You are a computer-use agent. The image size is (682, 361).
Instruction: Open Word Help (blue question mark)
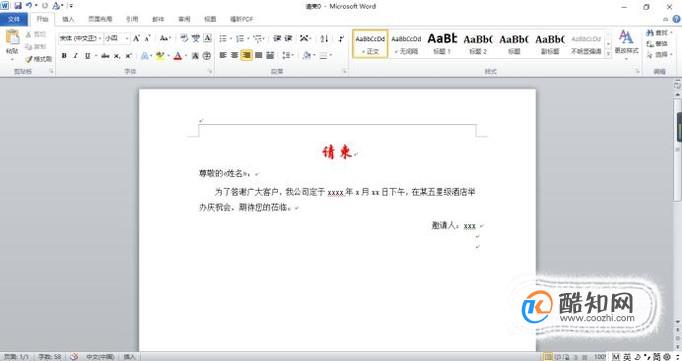tap(677, 19)
